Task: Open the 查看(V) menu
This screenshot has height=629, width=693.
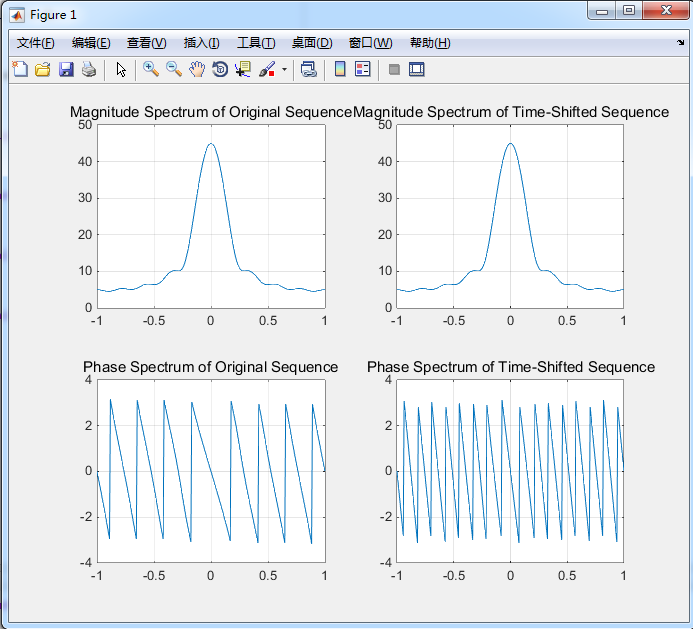Action: point(146,43)
